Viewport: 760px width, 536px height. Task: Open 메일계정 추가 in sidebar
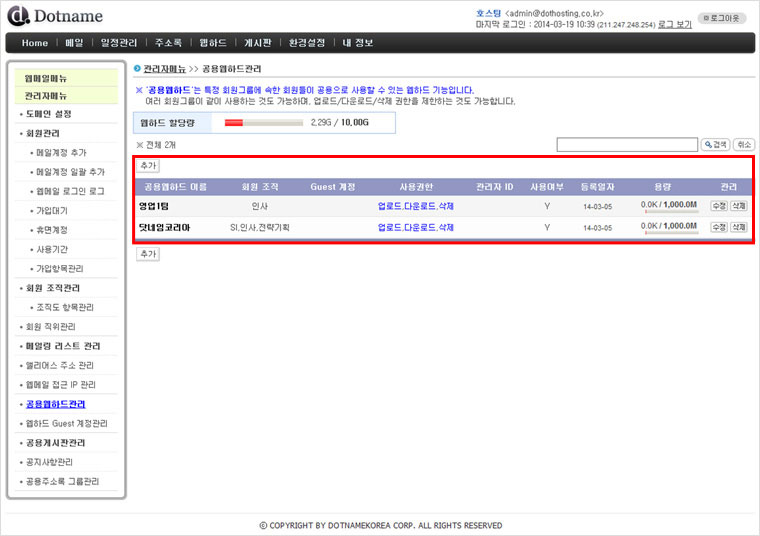[61, 153]
